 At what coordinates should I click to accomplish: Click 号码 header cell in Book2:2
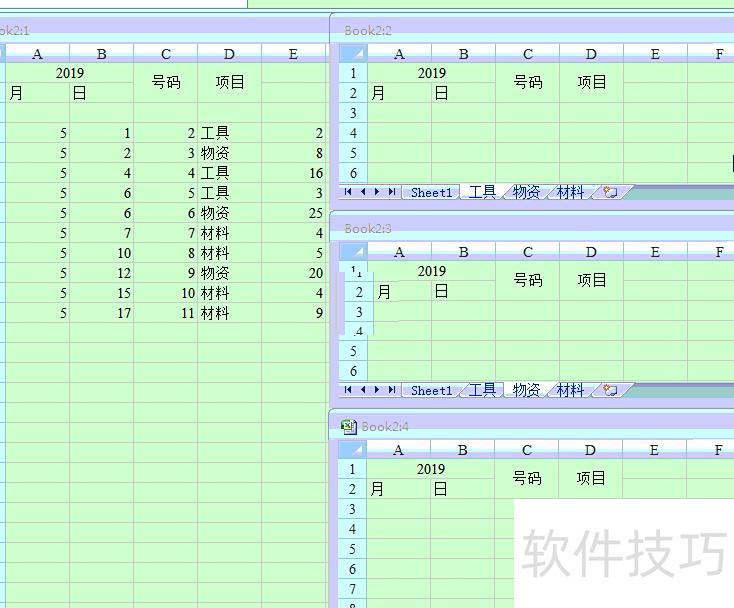point(528,83)
